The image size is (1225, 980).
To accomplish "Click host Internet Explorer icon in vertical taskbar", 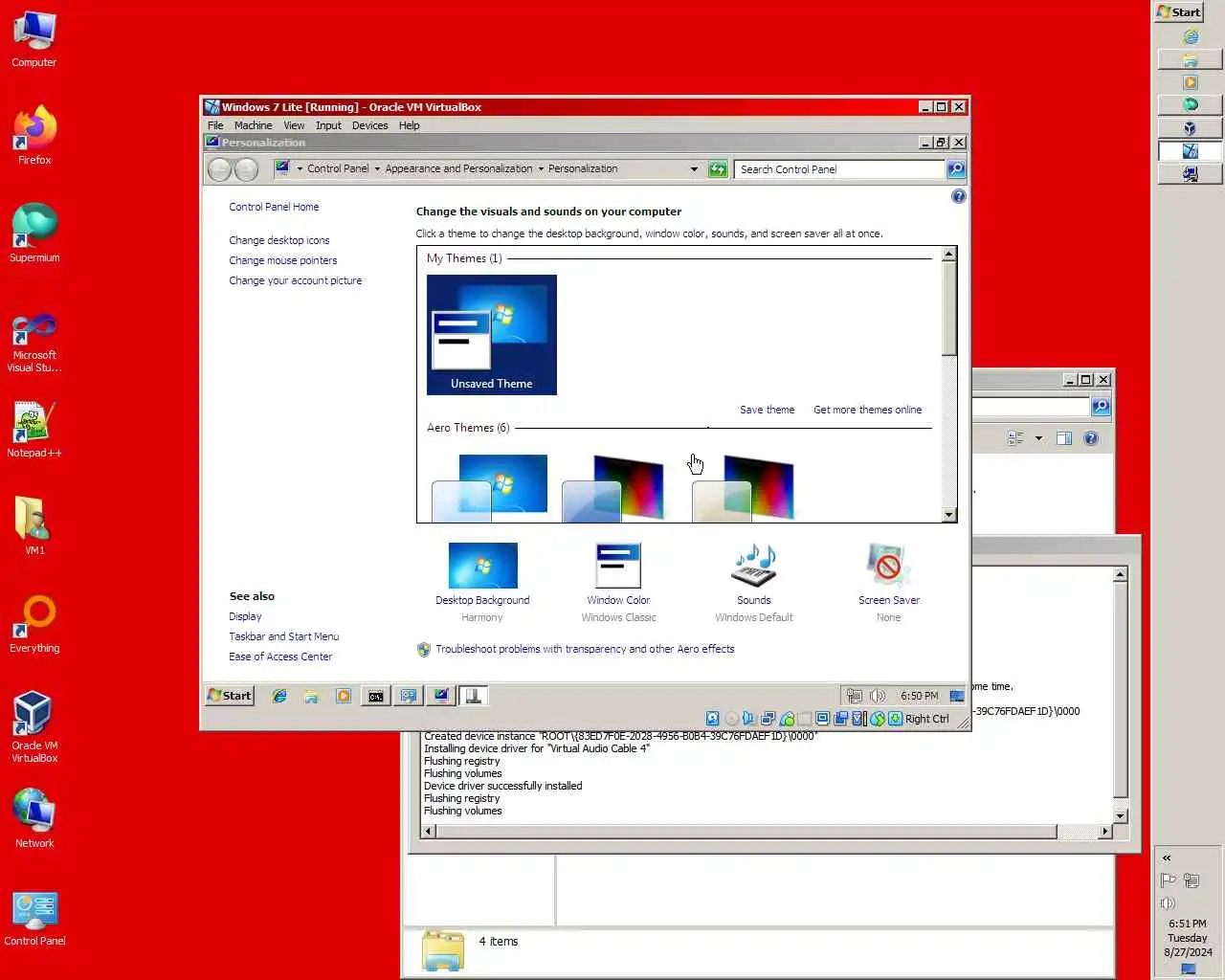I will pos(1191,37).
